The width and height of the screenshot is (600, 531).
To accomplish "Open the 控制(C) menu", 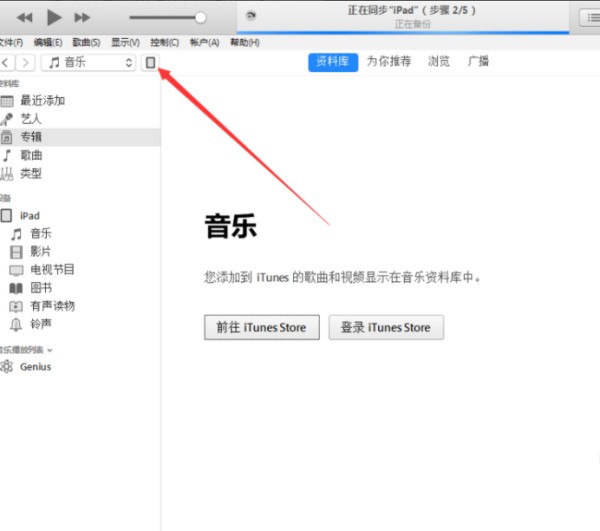I will [165, 42].
